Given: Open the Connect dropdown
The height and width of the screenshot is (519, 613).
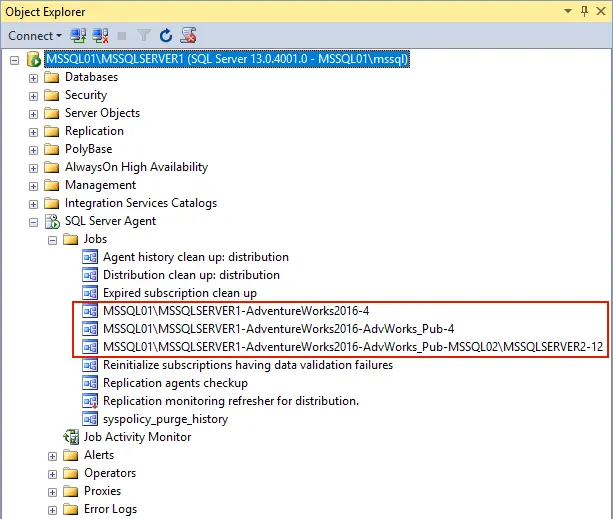Looking at the screenshot, I should (35, 36).
